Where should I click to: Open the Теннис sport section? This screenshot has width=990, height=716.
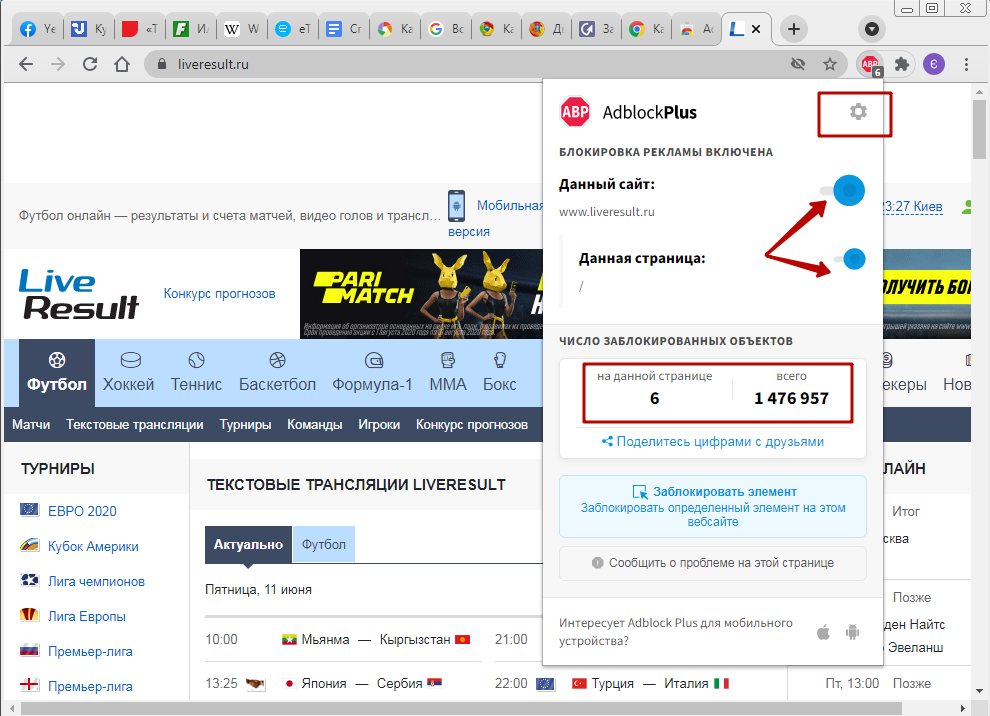click(x=196, y=373)
